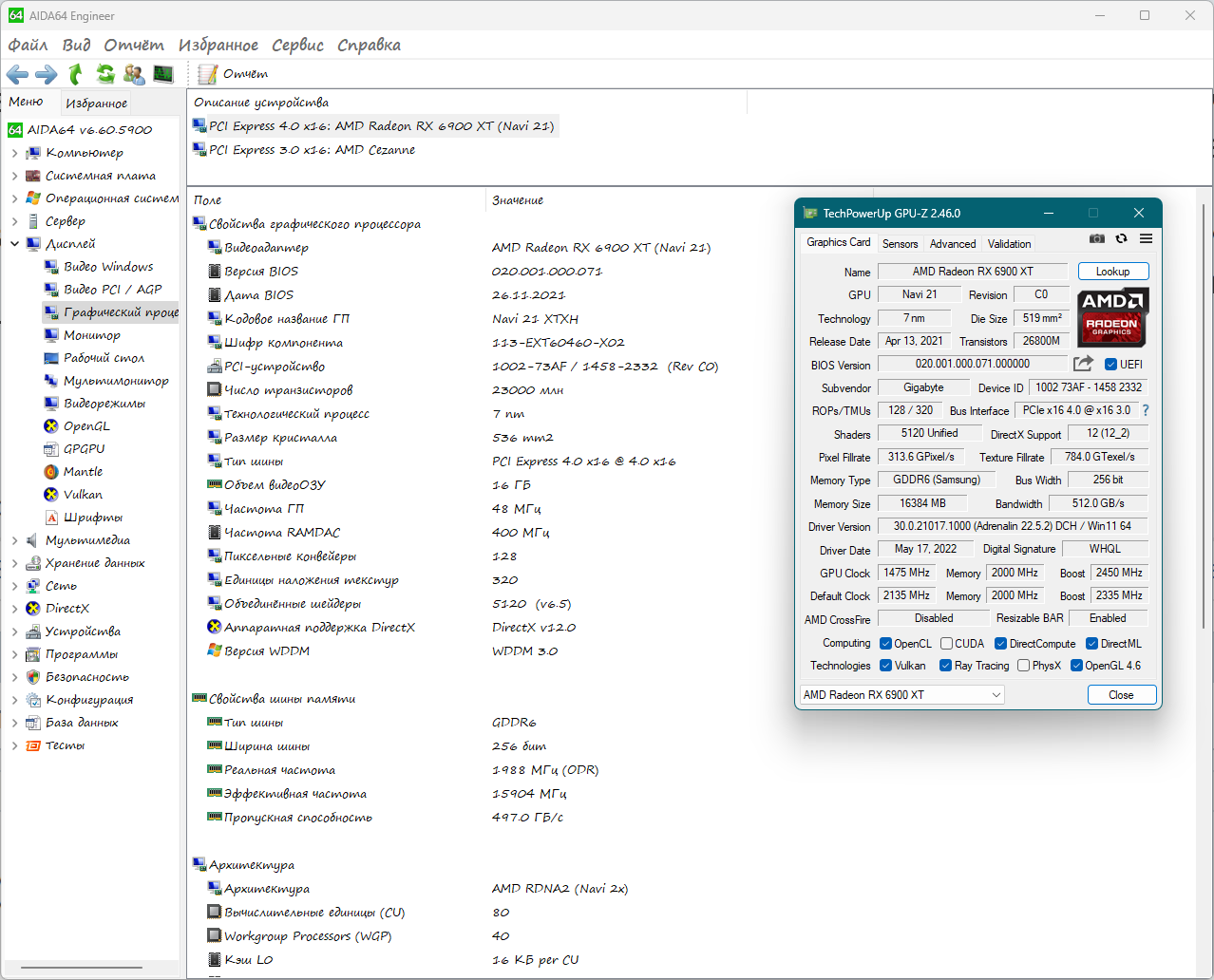Viewport: 1214px width, 980px height.
Task: Click the Forward arrow toolbar icon
Action: [46, 74]
